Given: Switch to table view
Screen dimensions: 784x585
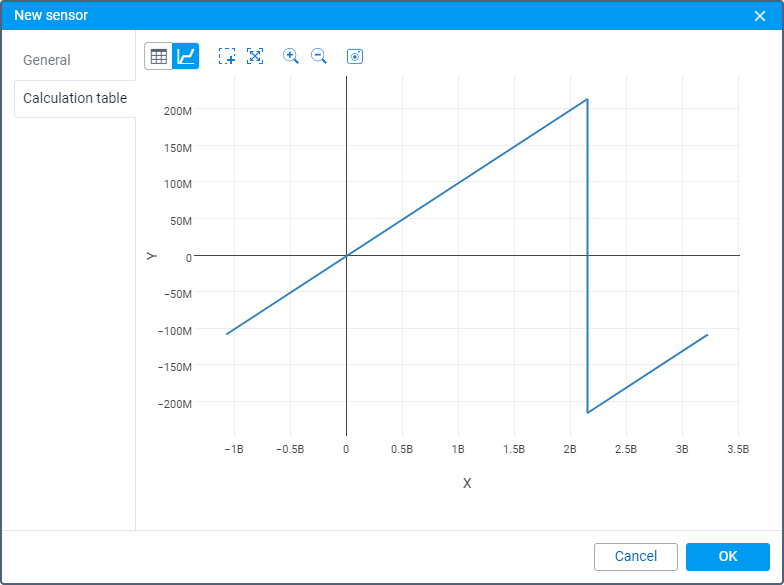Looking at the screenshot, I should click(x=158, y=56).
